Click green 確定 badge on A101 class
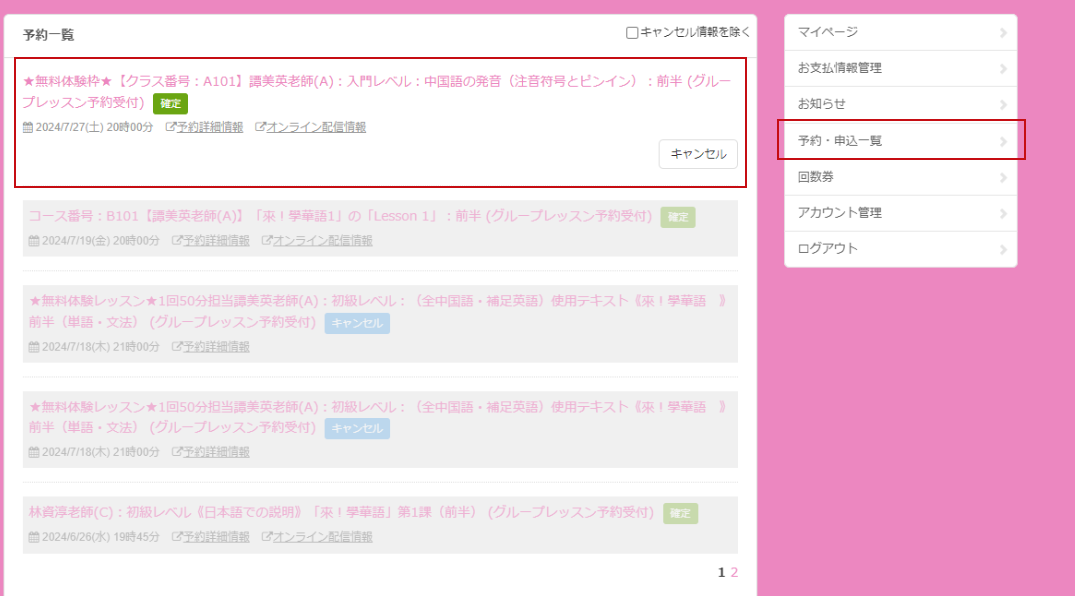1075x596 pixels. [x=170, y=103]
